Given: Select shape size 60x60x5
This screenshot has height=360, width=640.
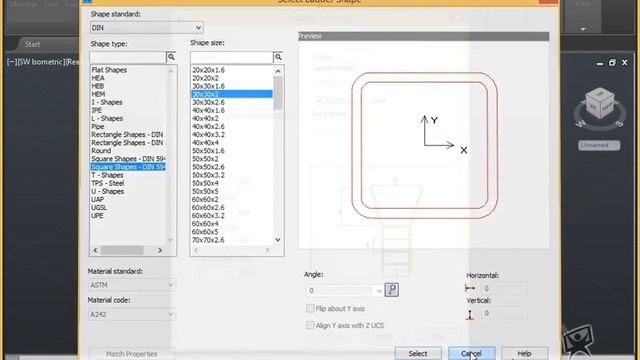Looking at the screenshot, I should point(205,232).
